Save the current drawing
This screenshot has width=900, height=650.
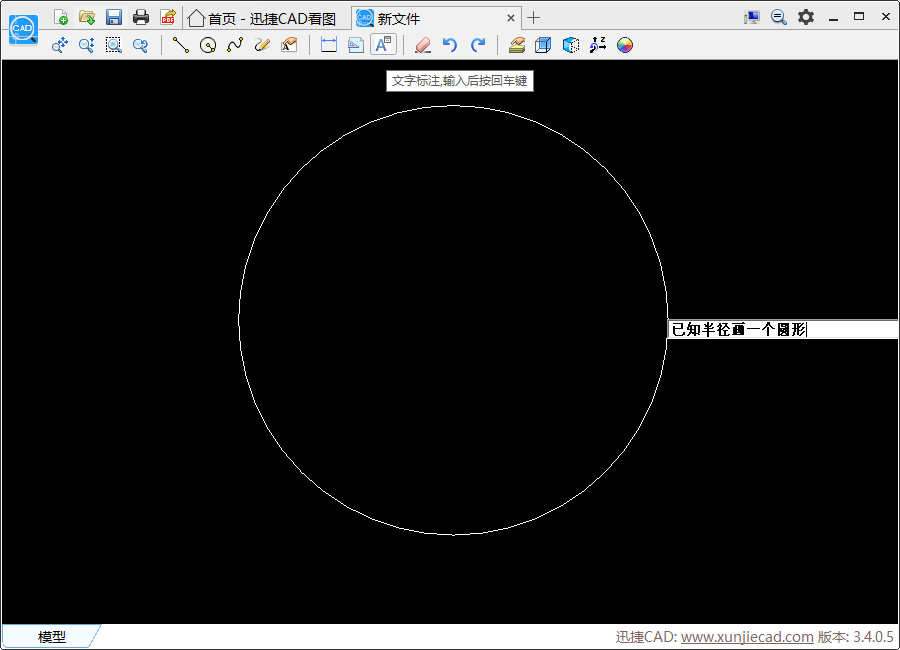(114, 17)
